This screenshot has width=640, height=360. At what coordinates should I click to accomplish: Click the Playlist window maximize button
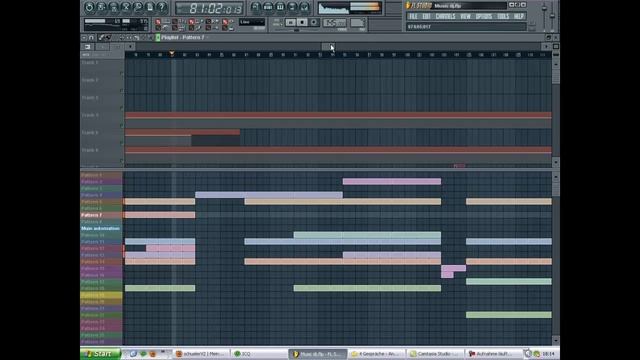[x=549, y=38]
